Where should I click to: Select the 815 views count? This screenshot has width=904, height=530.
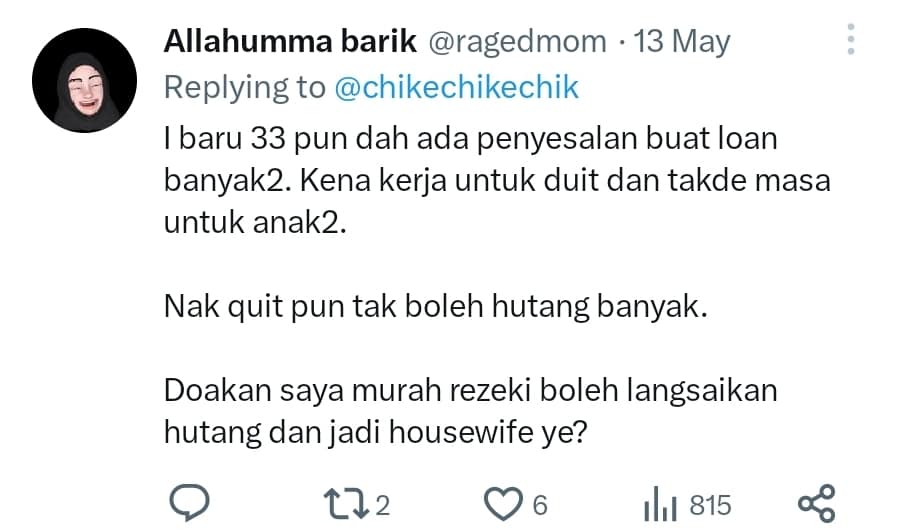710,505
